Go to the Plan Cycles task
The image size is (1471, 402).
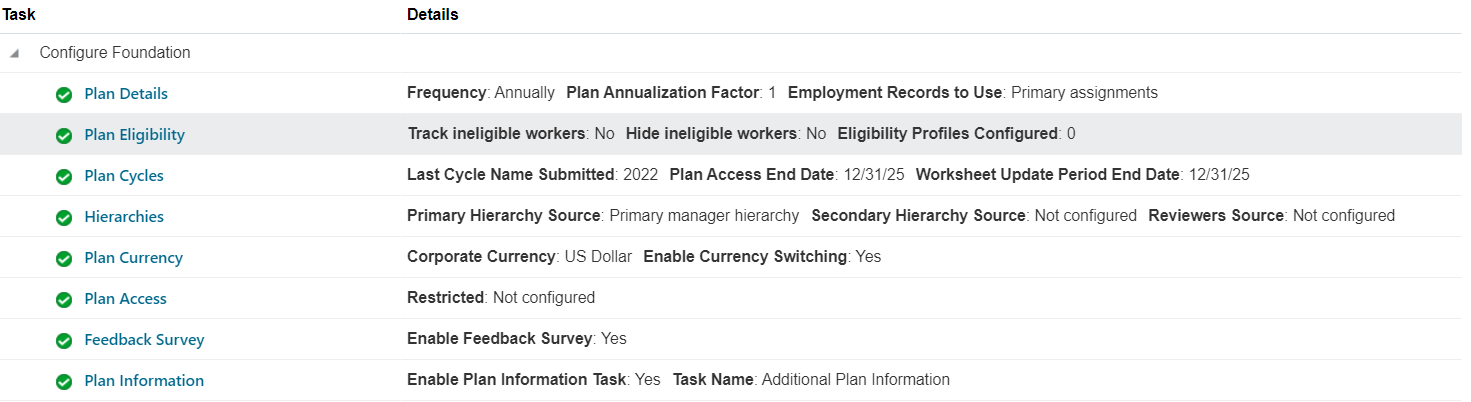tap(124, 176)
